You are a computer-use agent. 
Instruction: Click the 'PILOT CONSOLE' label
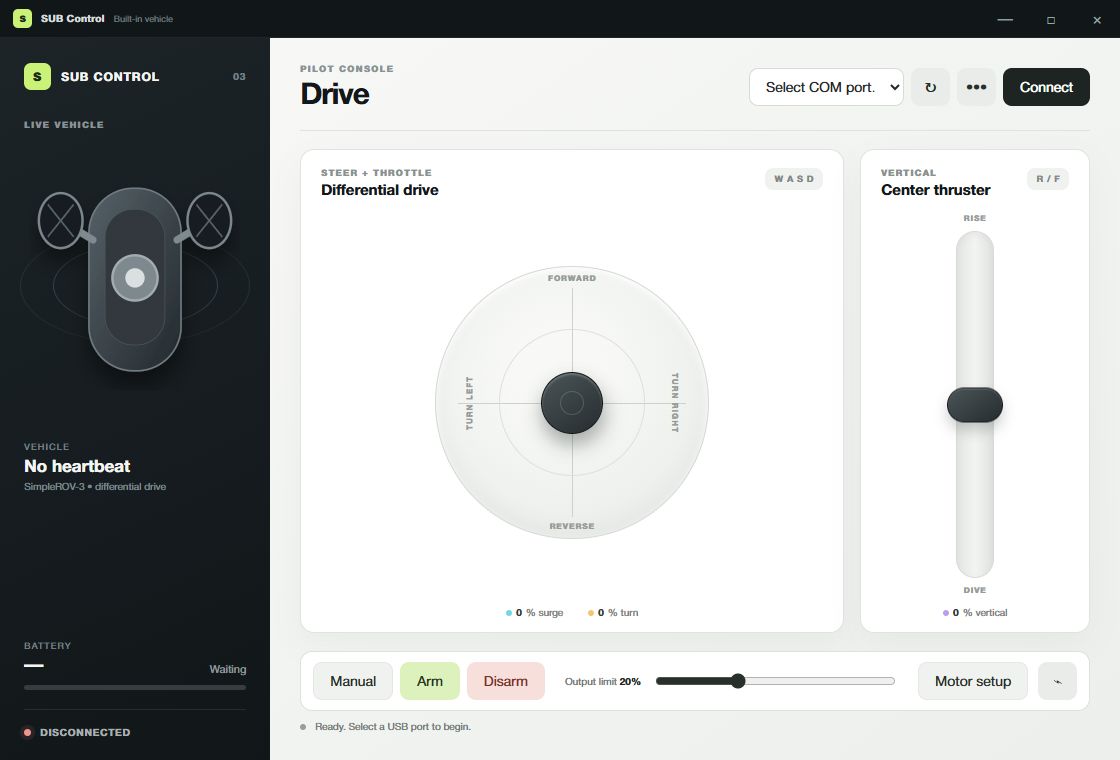[346, 69]
